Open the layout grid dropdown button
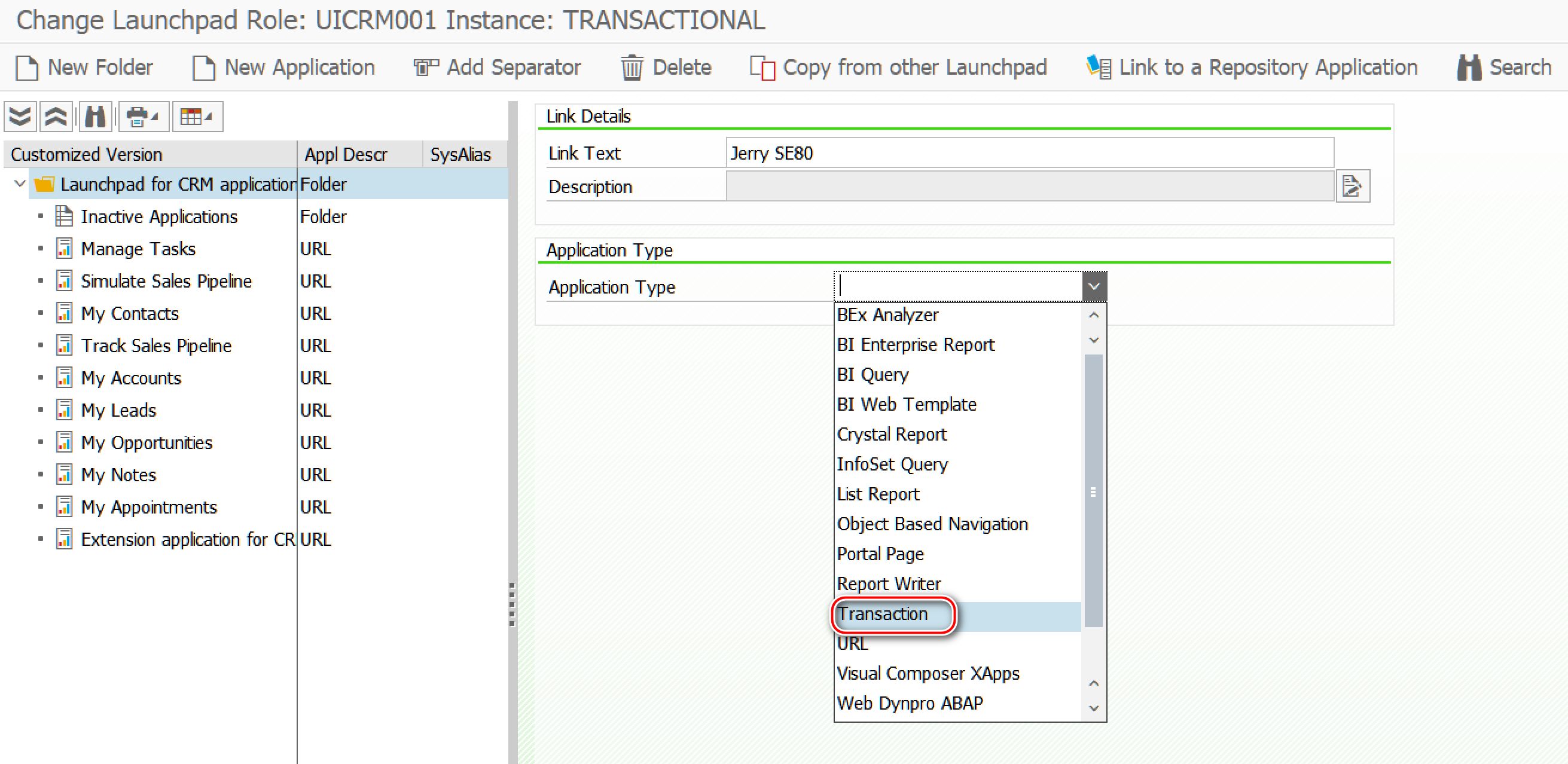 [197, 116]
